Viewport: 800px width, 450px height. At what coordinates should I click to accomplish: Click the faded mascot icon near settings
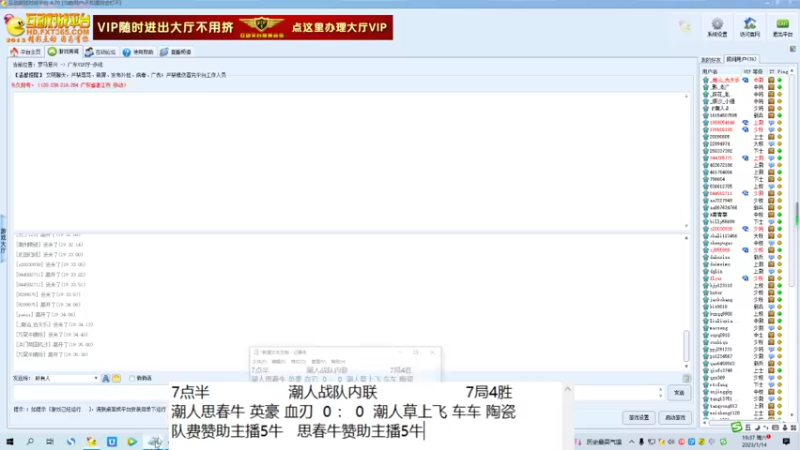pyautogui.click(x=685, y=27)
